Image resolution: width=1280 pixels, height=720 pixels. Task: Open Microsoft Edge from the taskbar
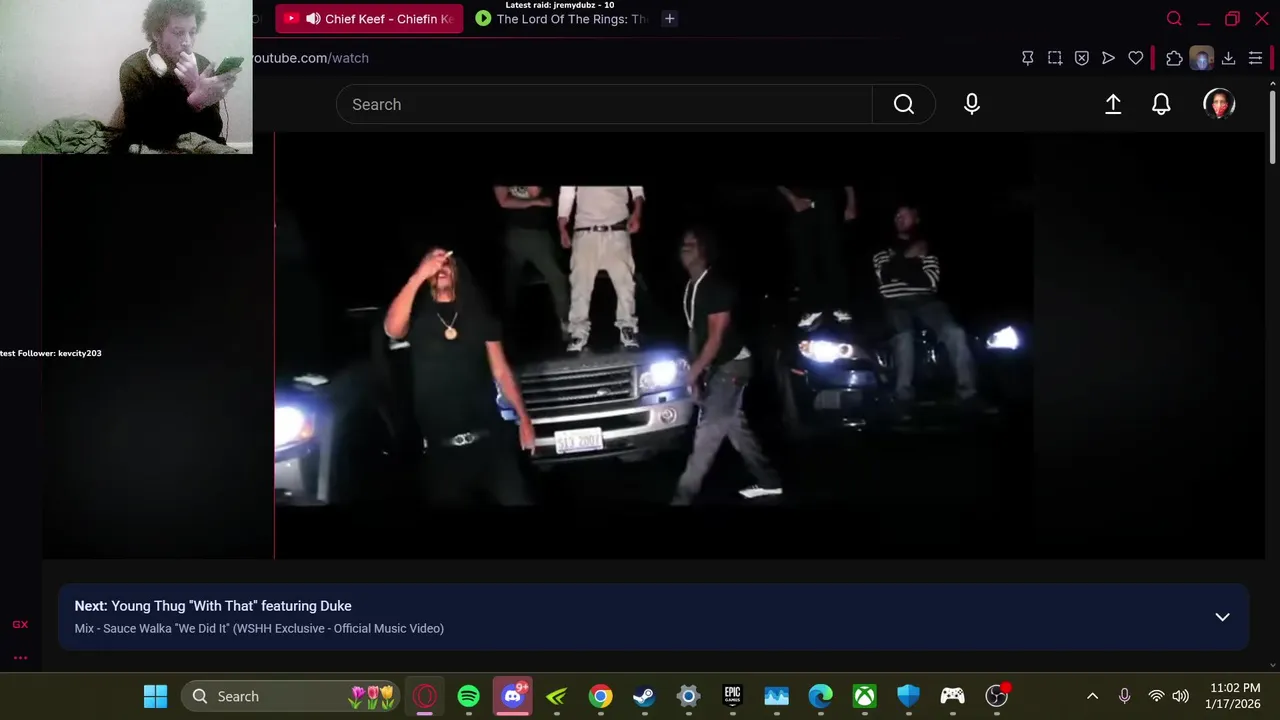pyautogui.click(x=821, y=696)
